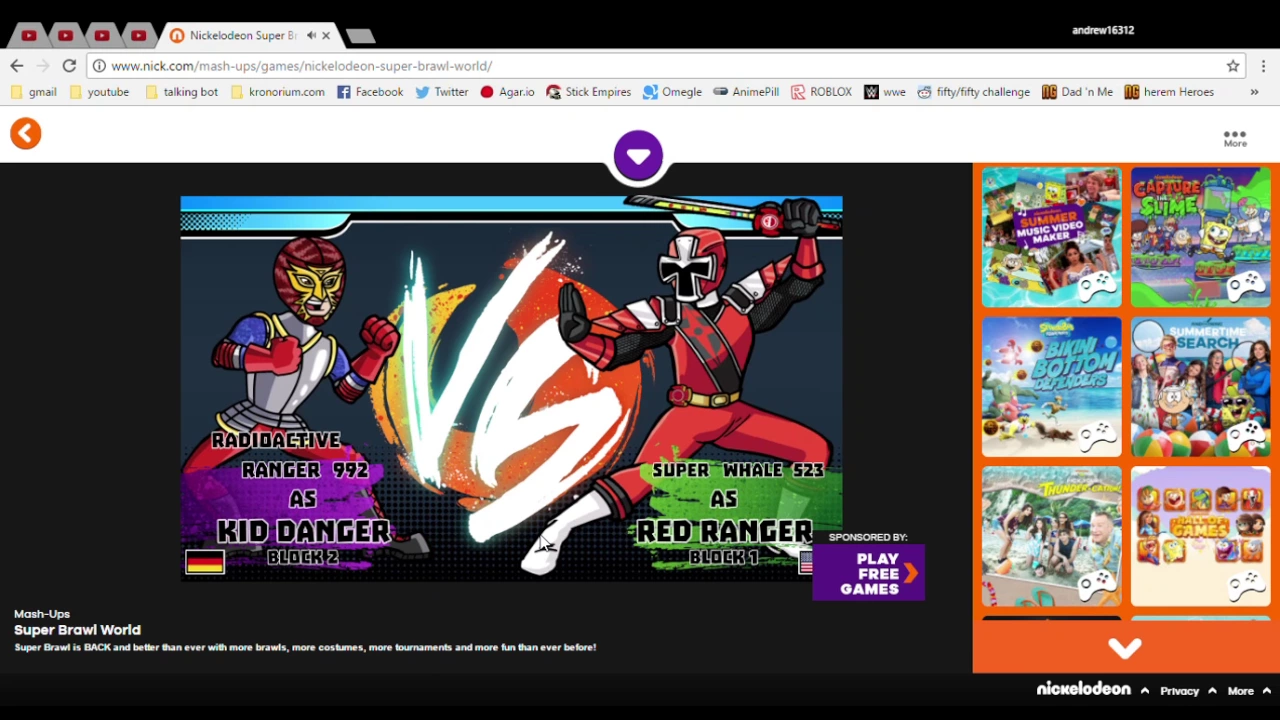Viewport: 1280px width, 720px height.
Task: Open the Agar.io bookmark
Action: click(508, 92)
